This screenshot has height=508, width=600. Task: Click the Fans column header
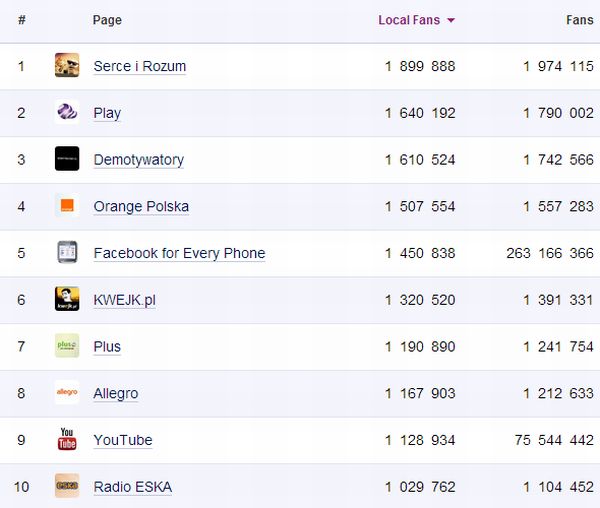(x=579, y=20)
